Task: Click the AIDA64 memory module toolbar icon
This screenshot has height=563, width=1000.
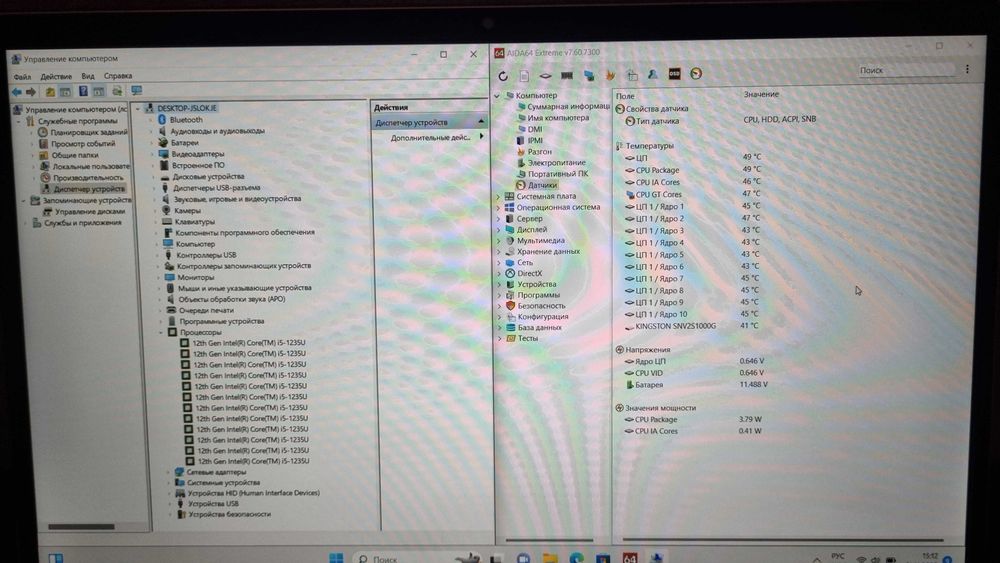Action: [x=566, y=76]
